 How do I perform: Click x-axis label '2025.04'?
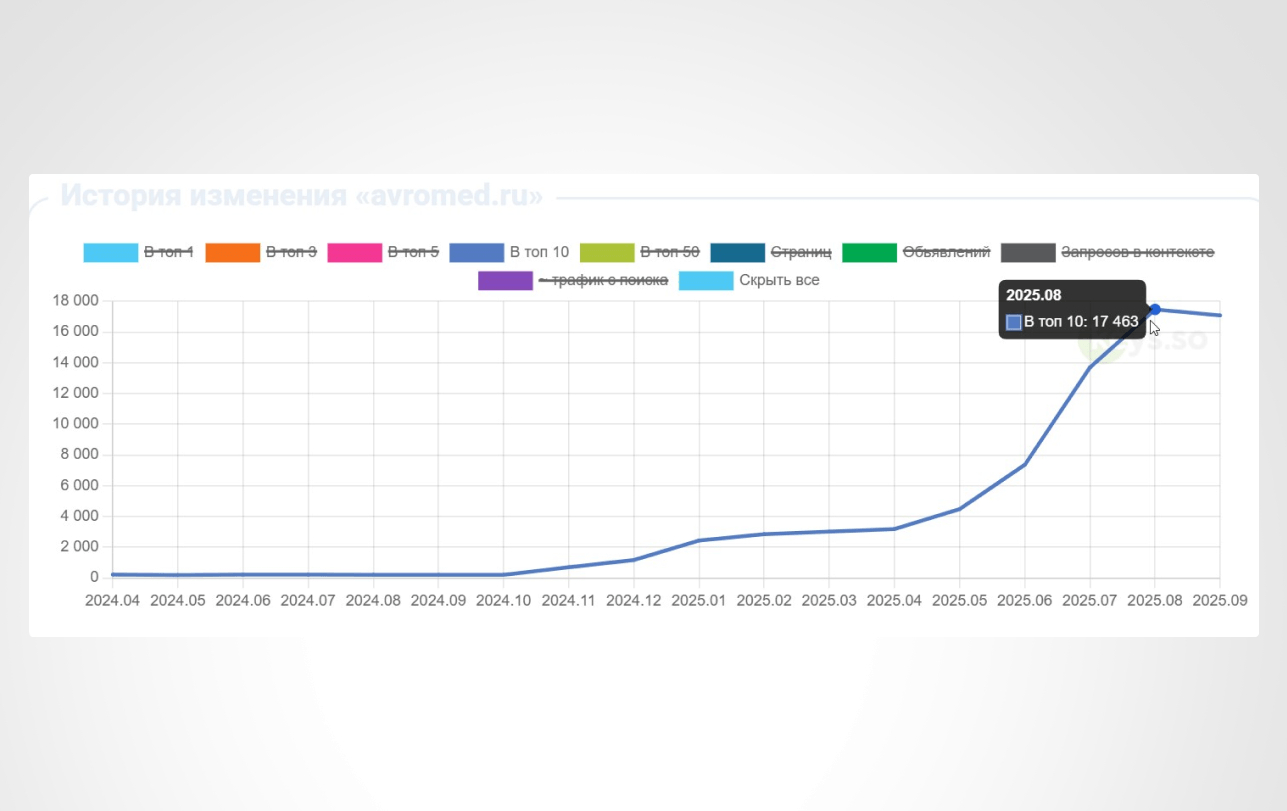894,601
